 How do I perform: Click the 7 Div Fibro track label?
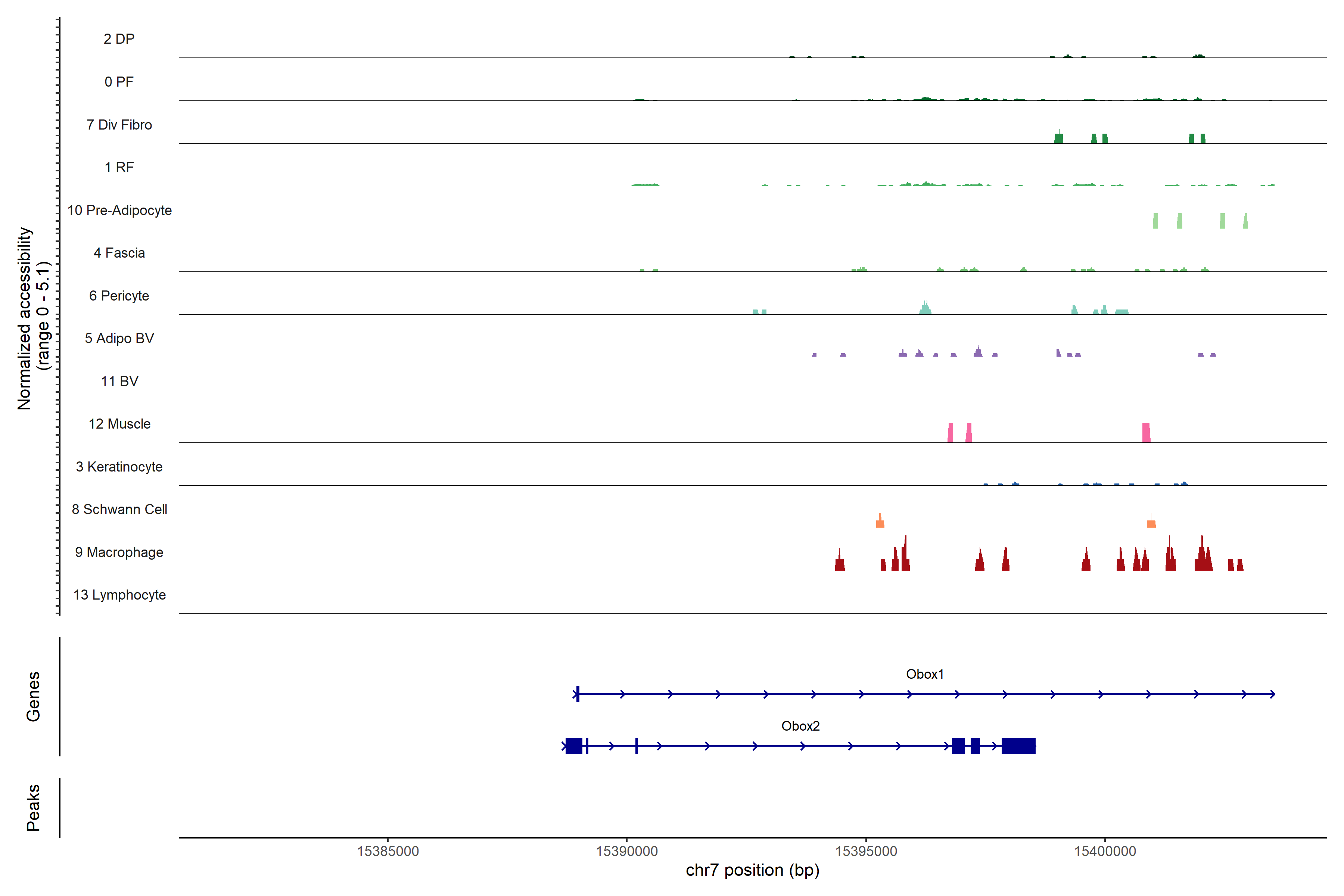point(119,125)
